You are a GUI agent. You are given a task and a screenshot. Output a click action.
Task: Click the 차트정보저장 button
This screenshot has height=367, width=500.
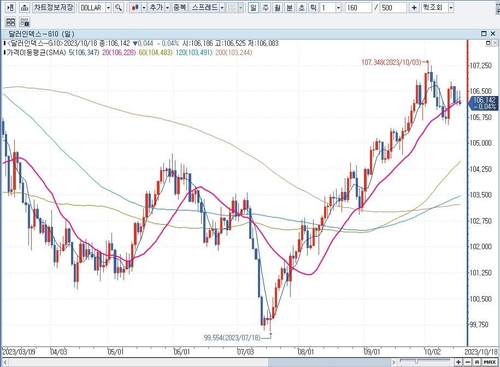point(53,7)
